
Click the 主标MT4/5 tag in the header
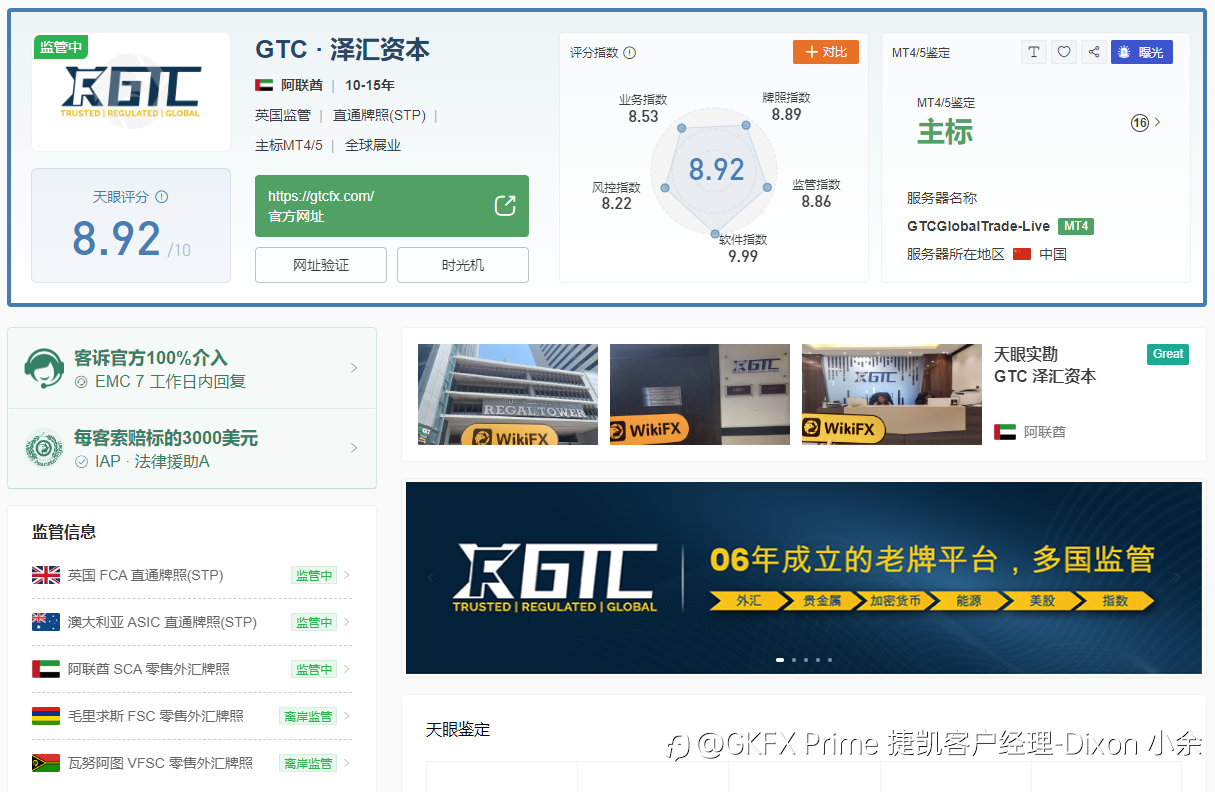point(289,145)
